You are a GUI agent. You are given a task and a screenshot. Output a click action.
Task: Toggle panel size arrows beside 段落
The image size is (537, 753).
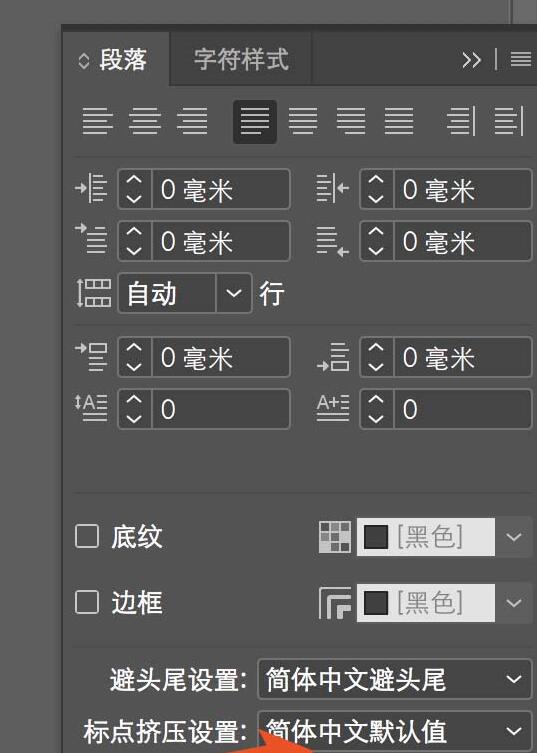(x=84, y=61)
